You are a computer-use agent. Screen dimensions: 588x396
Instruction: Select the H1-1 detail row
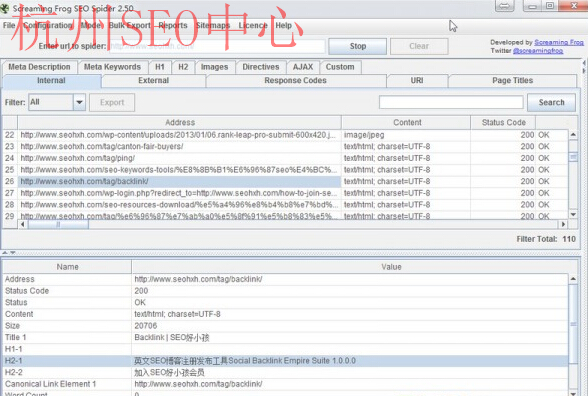click(286, 349)
